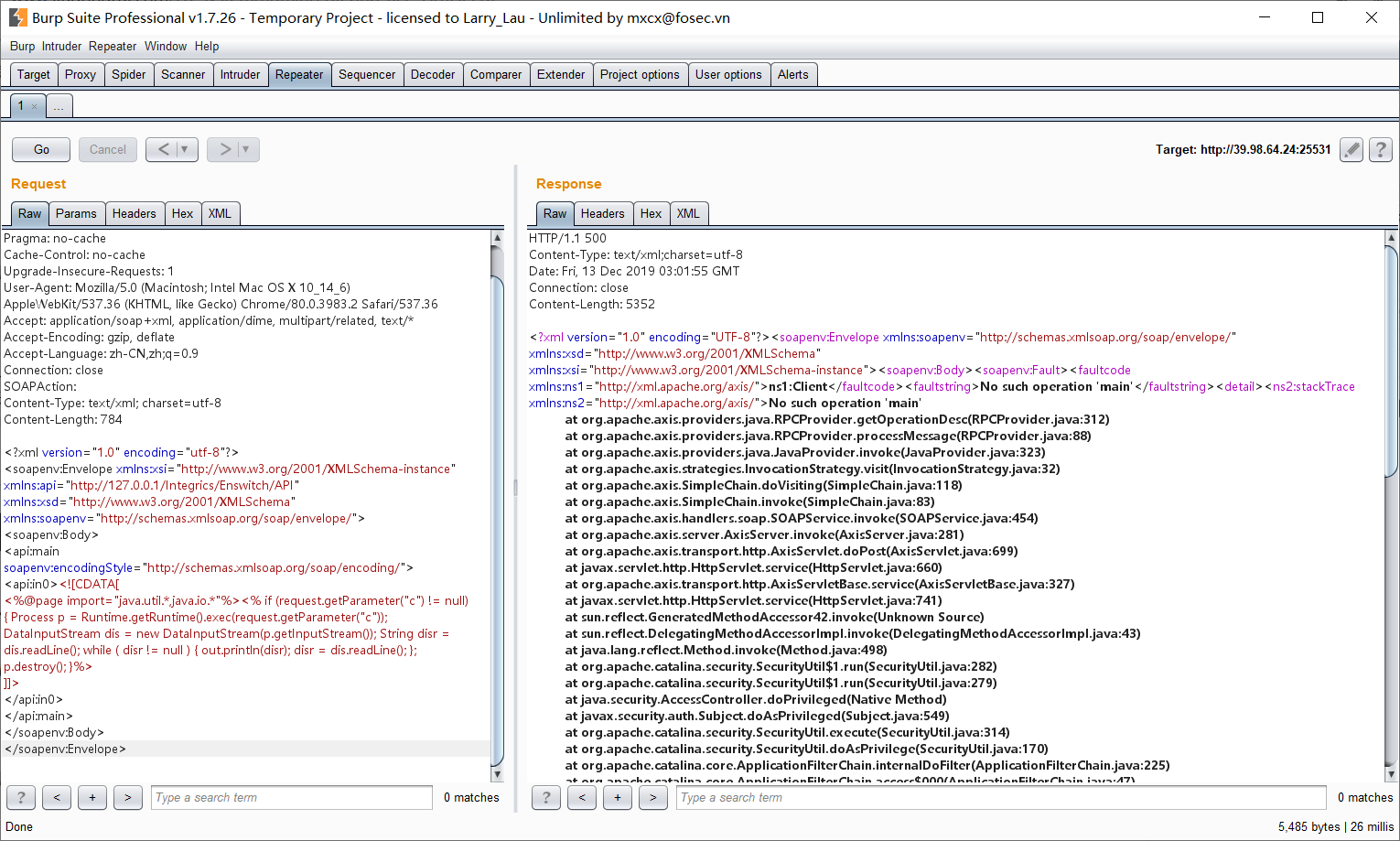Click the Burp Suite logo icon
This screenshot has height=841, width=1400.
click(x=17, y=17)
